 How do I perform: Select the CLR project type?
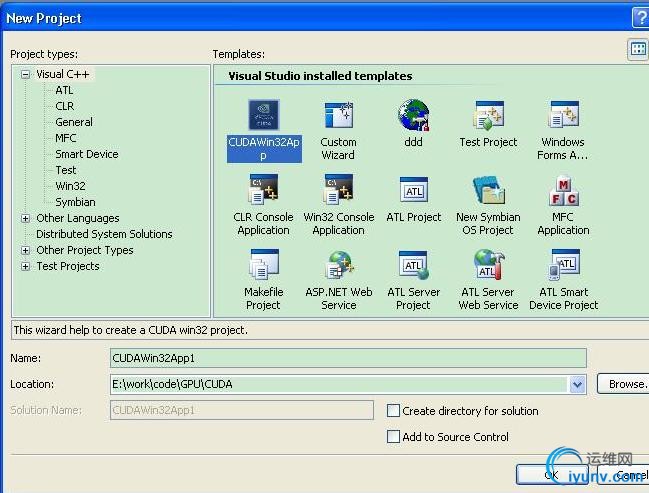point(65,106)
